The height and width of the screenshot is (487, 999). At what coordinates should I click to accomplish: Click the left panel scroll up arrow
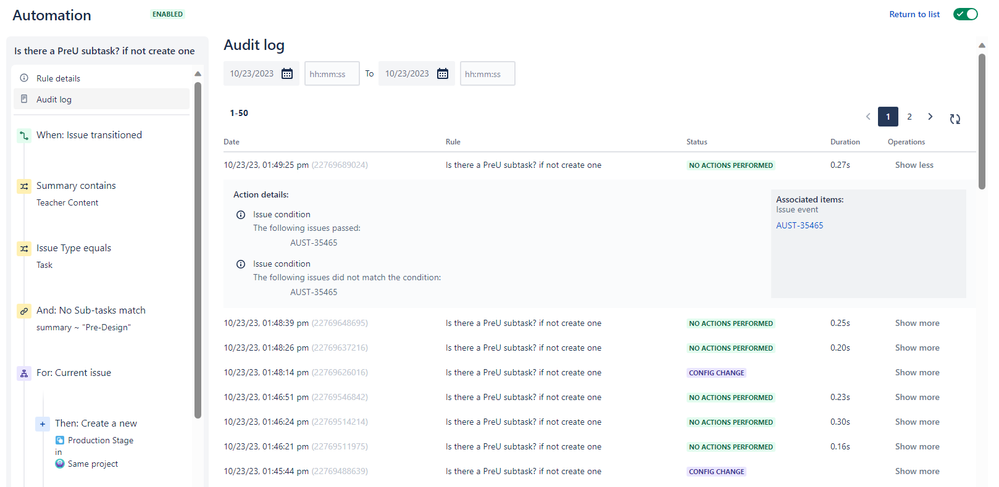coord(198,73)
